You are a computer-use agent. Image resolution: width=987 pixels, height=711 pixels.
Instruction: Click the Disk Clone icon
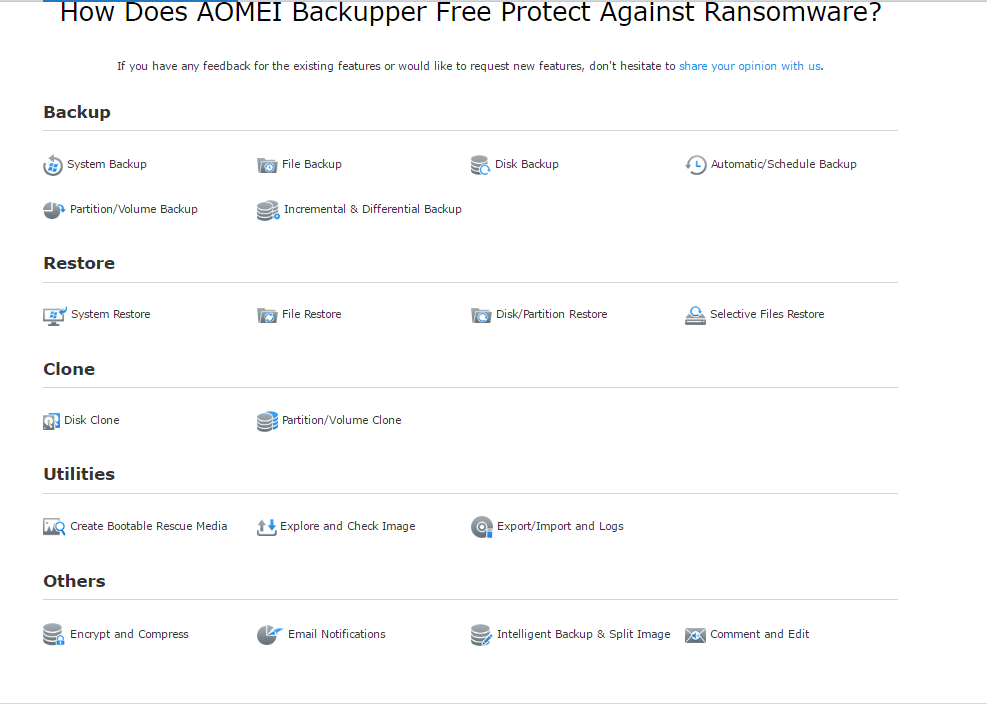click(x=52, y=421)
